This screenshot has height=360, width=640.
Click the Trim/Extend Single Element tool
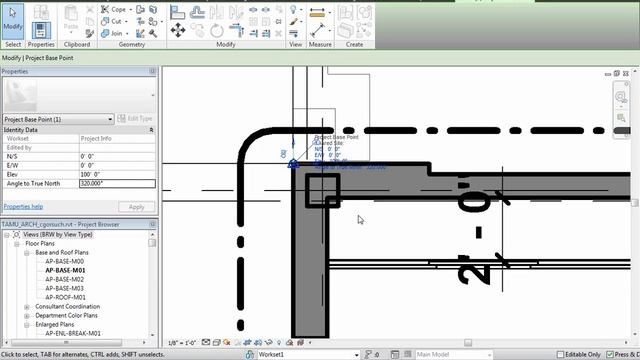253,33
